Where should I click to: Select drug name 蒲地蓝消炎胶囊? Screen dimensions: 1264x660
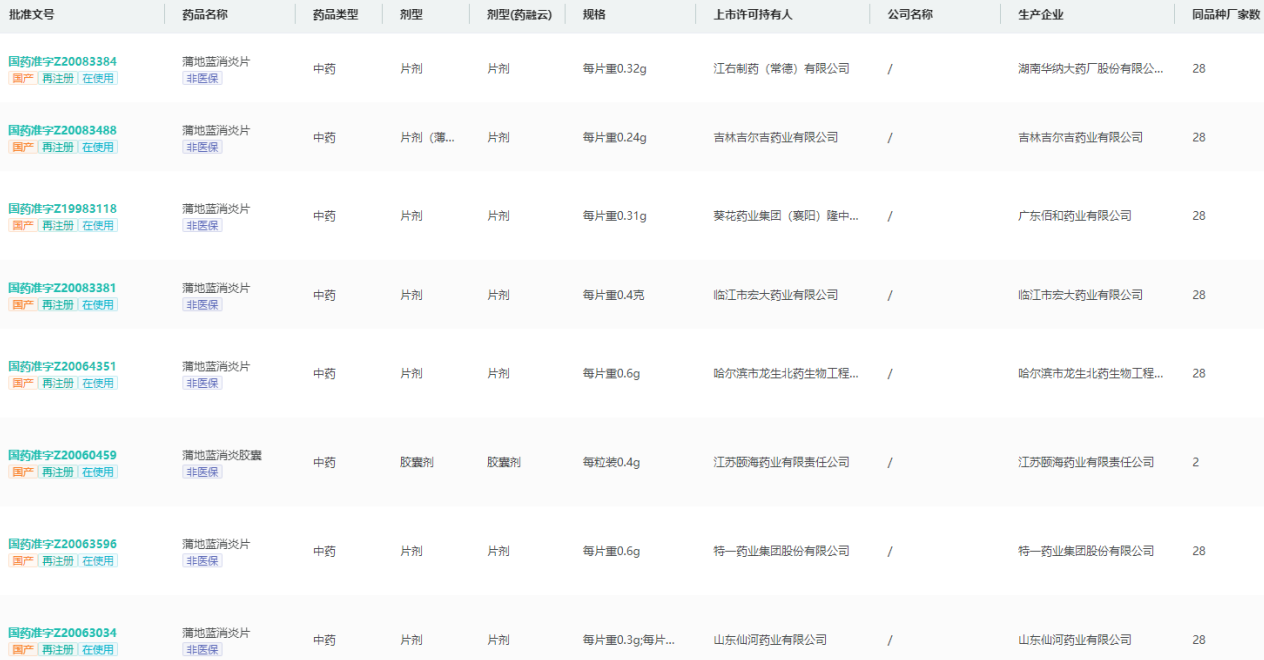(221, 455)
